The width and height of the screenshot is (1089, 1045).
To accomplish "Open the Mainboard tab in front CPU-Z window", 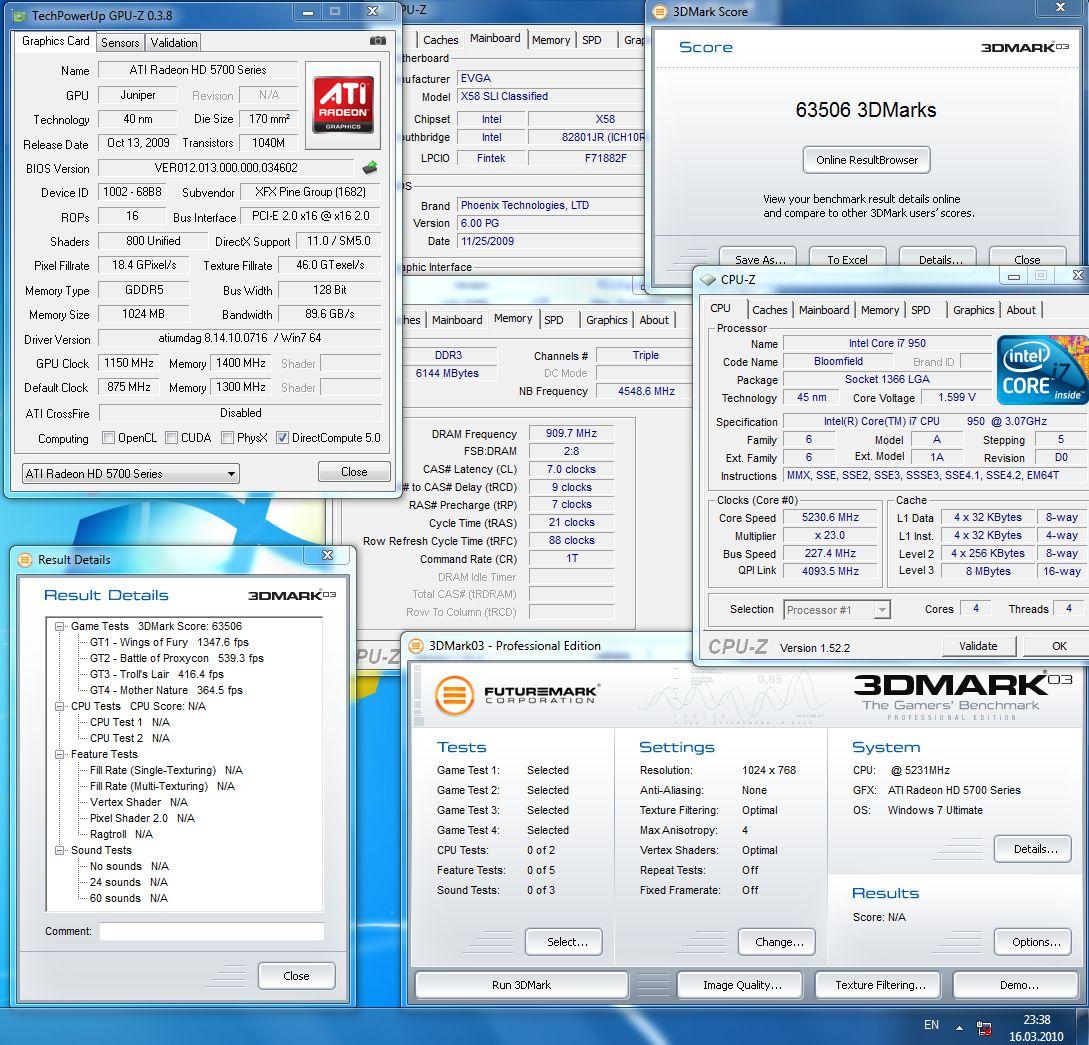I will point(824,310).
